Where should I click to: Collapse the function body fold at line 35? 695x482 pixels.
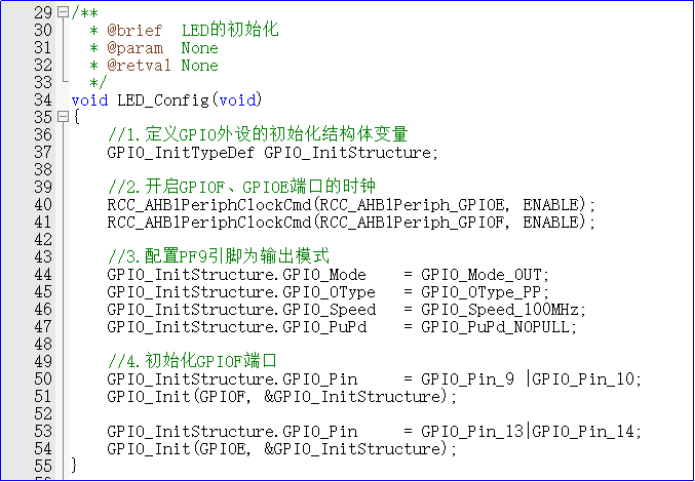(63, 118)
